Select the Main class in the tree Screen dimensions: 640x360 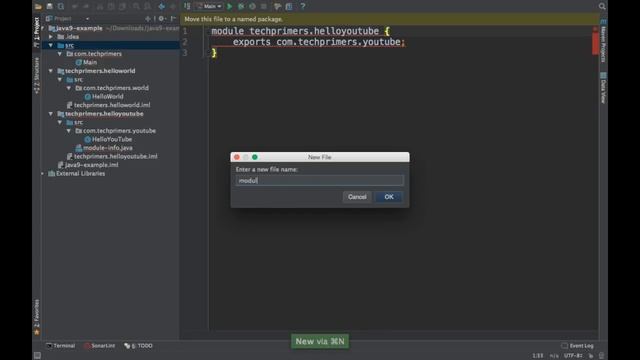[x=87, y=62]
